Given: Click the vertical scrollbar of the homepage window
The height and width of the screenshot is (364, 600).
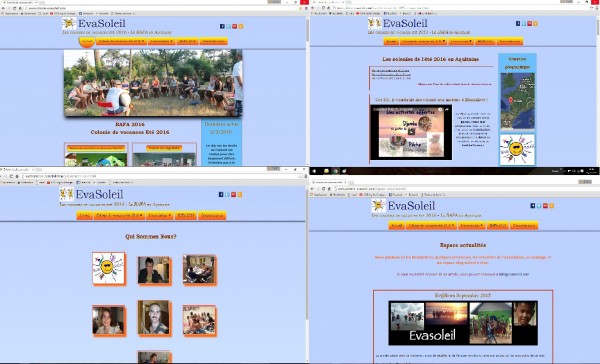Looking at the screenshot, I should [307, 31].
